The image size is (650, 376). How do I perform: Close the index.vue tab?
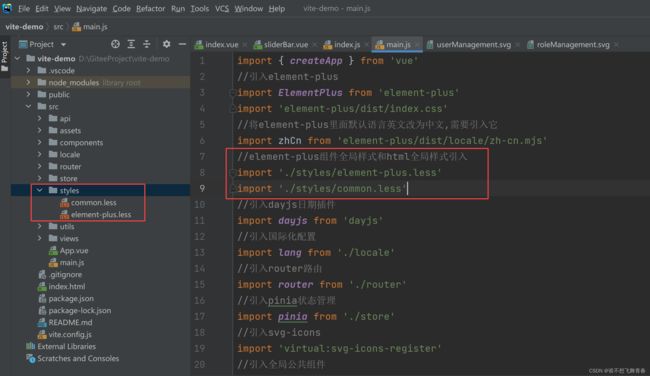pyautogui.click(x=245, y=44)
